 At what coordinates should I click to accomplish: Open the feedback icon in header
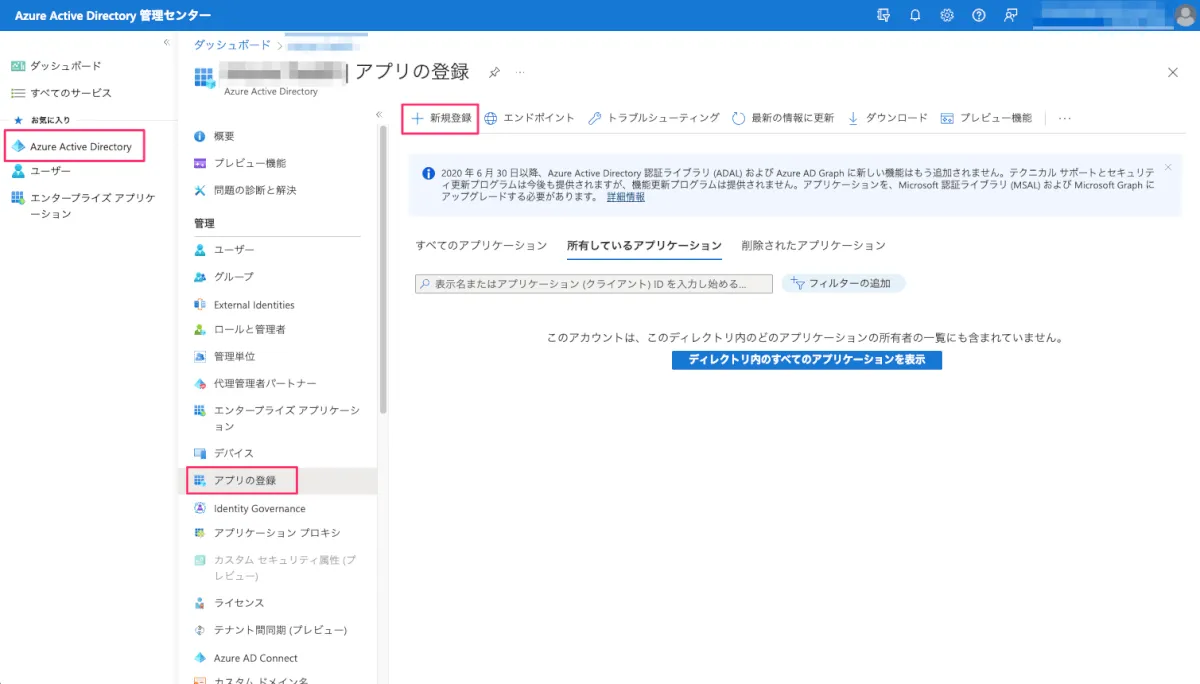pos(1011,15)
